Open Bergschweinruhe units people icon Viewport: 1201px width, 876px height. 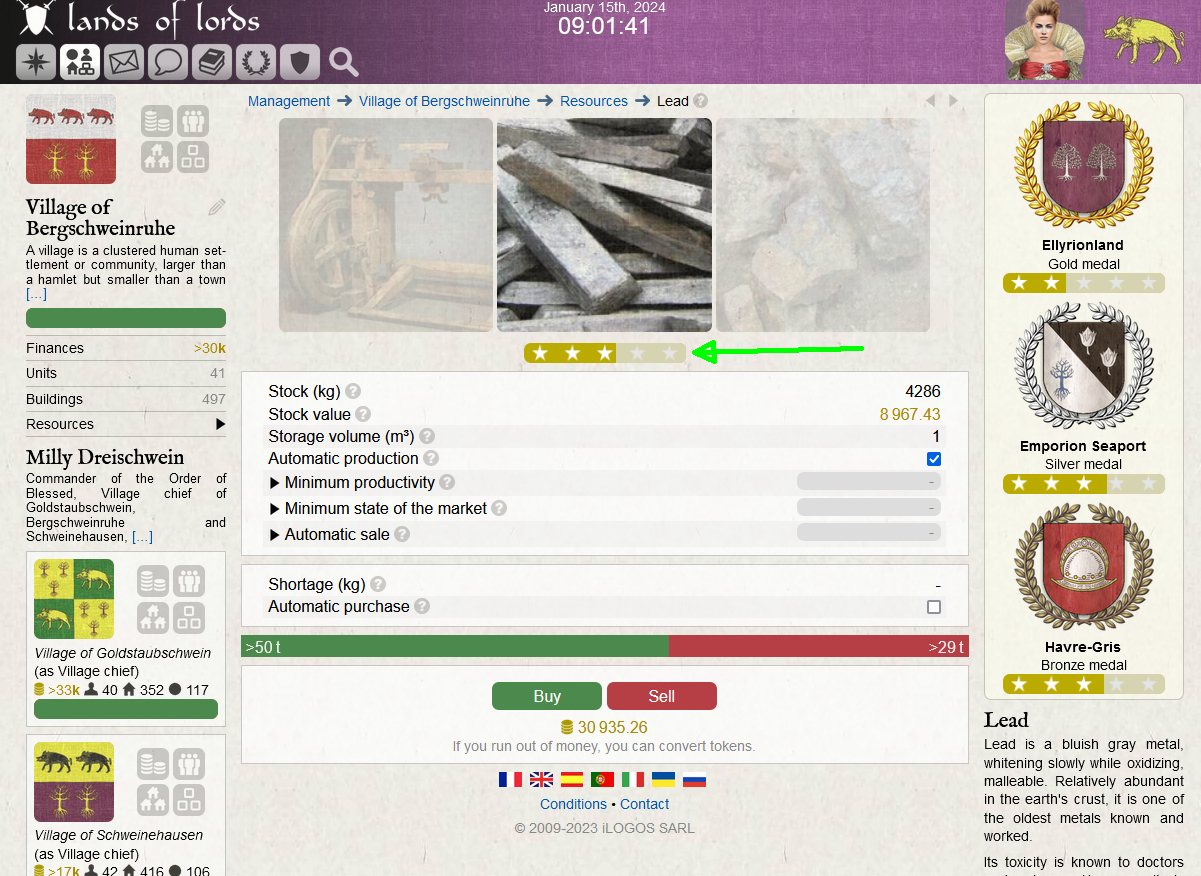(193, 121)
